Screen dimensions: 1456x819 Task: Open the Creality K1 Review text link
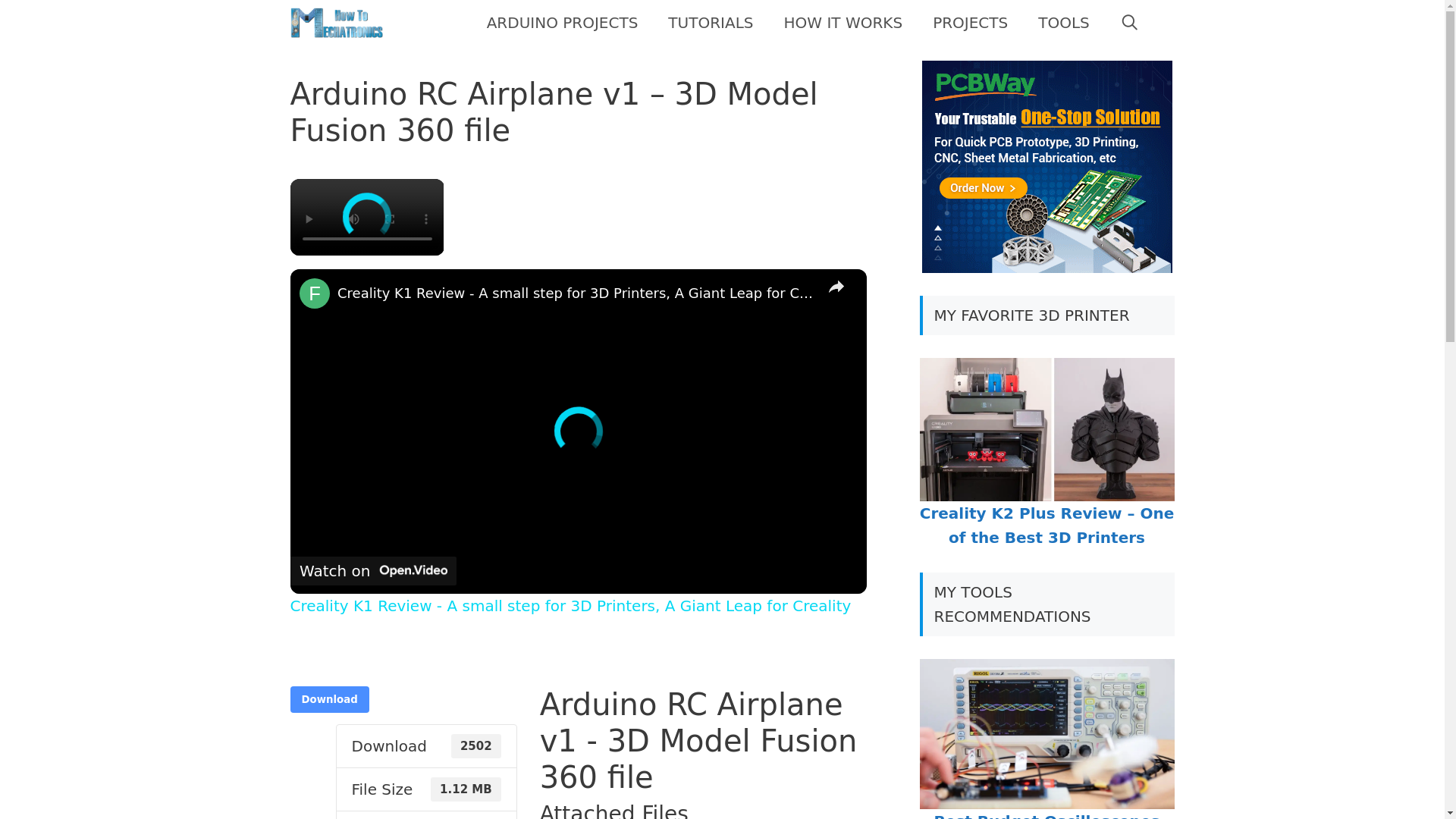570,606
